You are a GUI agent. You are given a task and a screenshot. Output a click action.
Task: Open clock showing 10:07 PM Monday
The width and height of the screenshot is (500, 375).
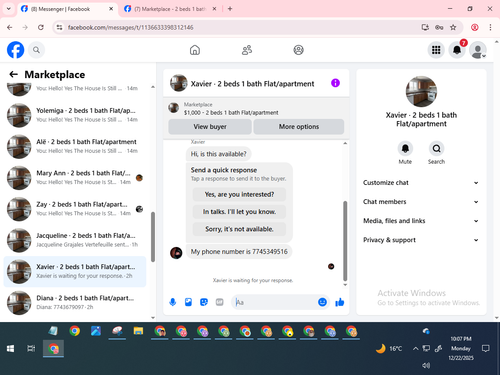coord(461,348)
